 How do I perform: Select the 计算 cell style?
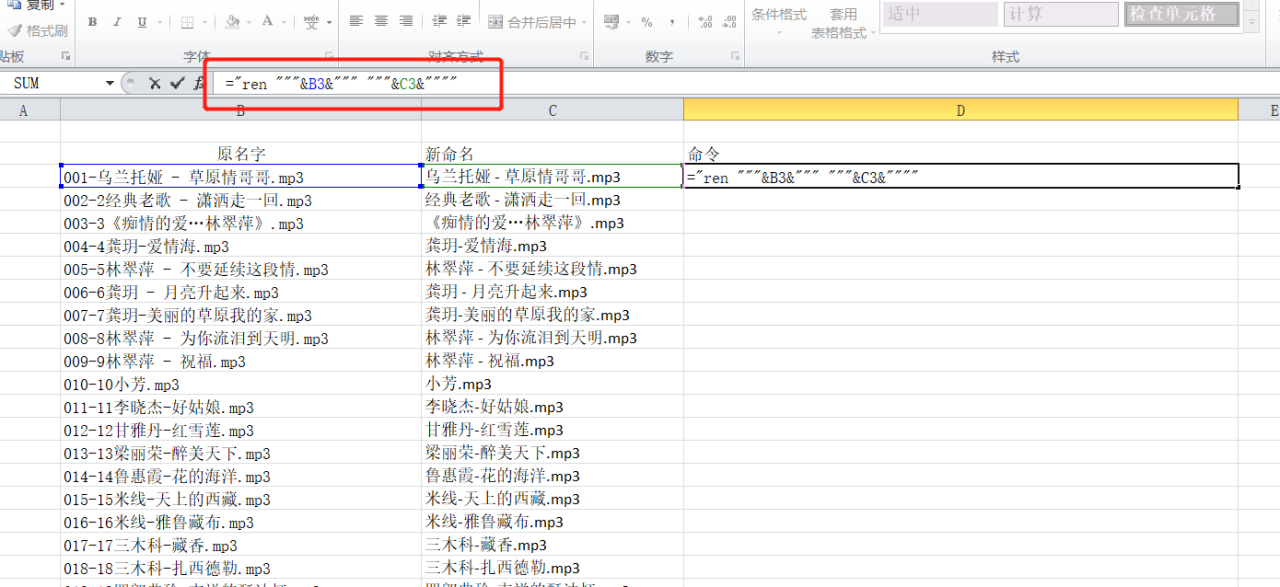click(1061, 13)
